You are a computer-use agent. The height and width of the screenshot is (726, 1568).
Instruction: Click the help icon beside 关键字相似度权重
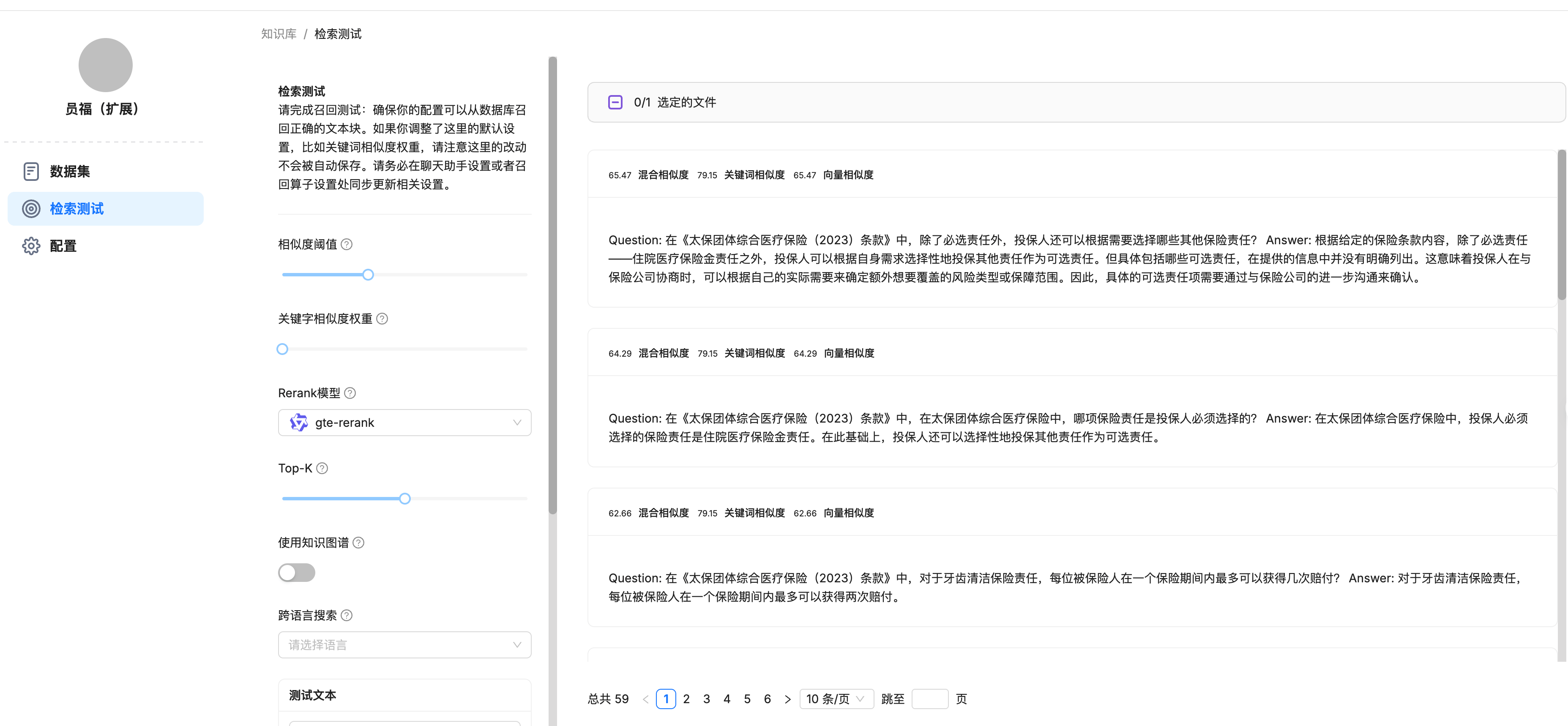(x=382, y=318)
